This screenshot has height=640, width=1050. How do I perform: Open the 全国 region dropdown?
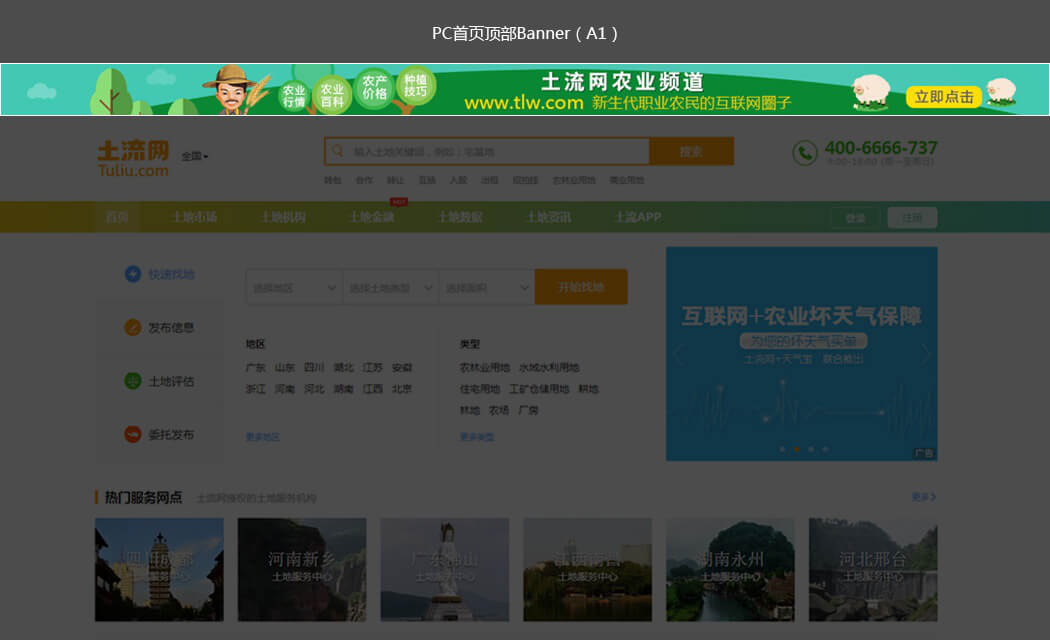tap(195, 156)
